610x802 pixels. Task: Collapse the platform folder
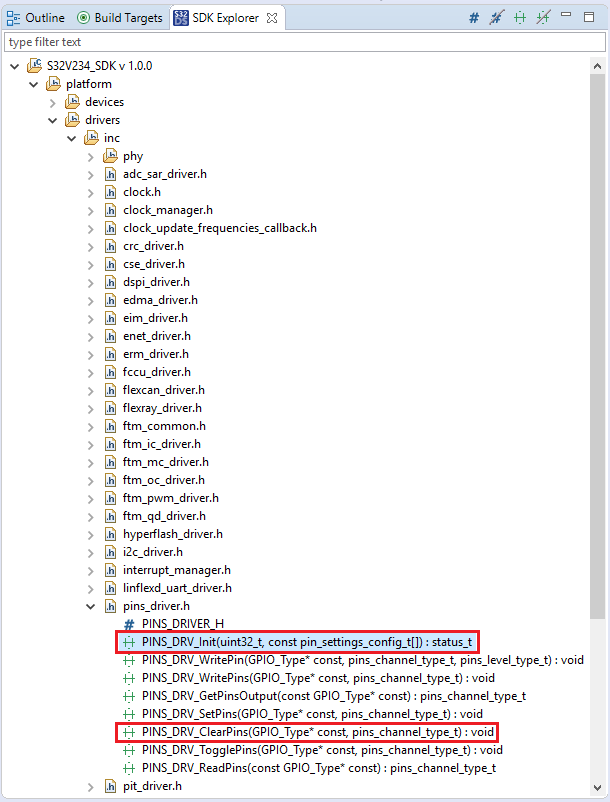tap(34, 84)
